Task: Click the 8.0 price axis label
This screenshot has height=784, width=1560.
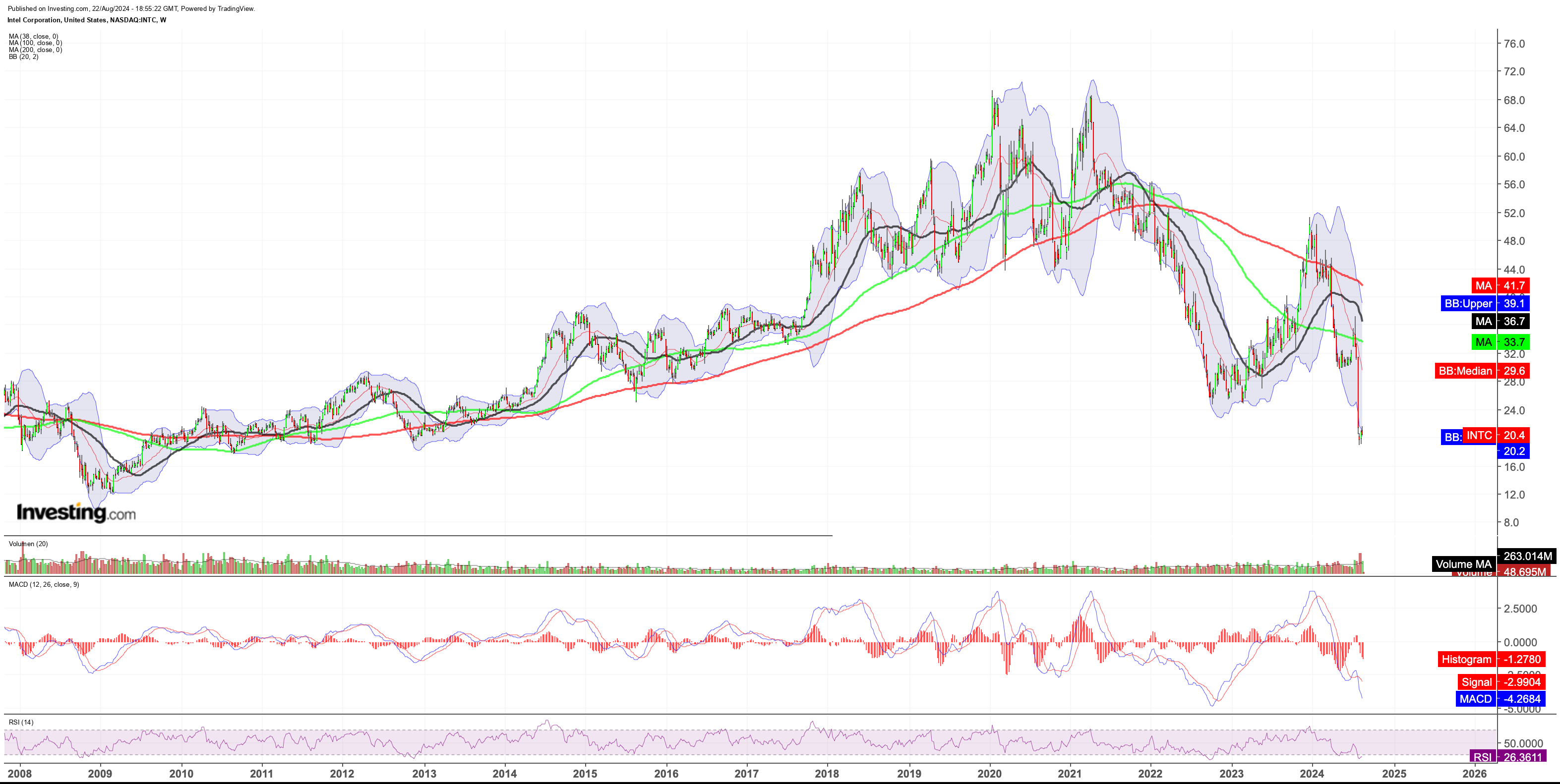Action: click(x=1511, y=522)
